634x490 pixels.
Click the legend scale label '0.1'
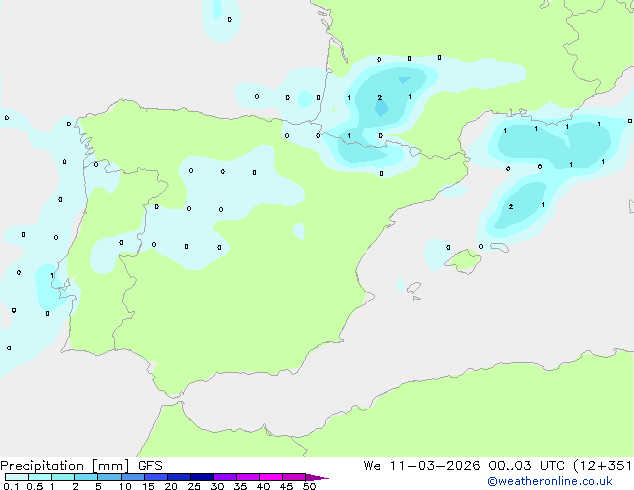pyautogui.click(x=11, y=486)
